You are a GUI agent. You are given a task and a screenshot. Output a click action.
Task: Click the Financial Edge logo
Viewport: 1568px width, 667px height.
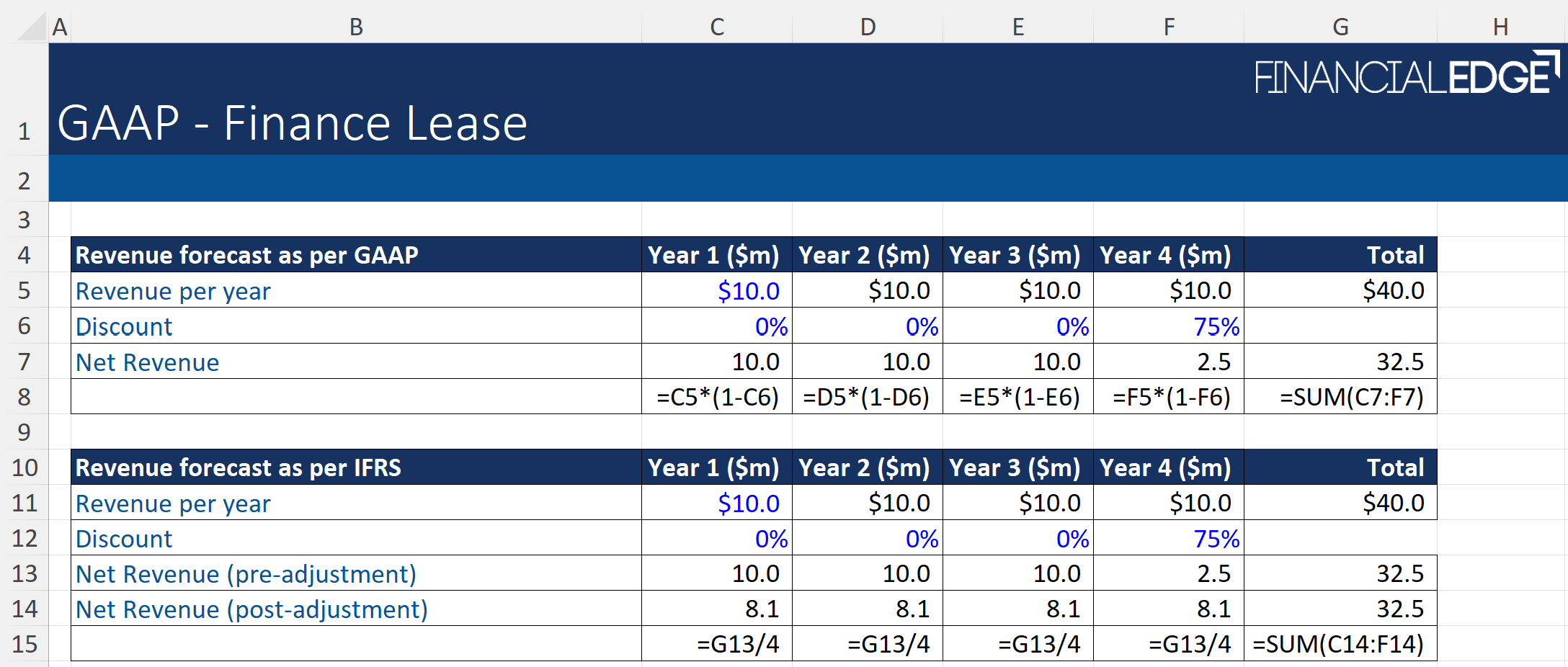pyautogui.click(x=1405, y=75)
